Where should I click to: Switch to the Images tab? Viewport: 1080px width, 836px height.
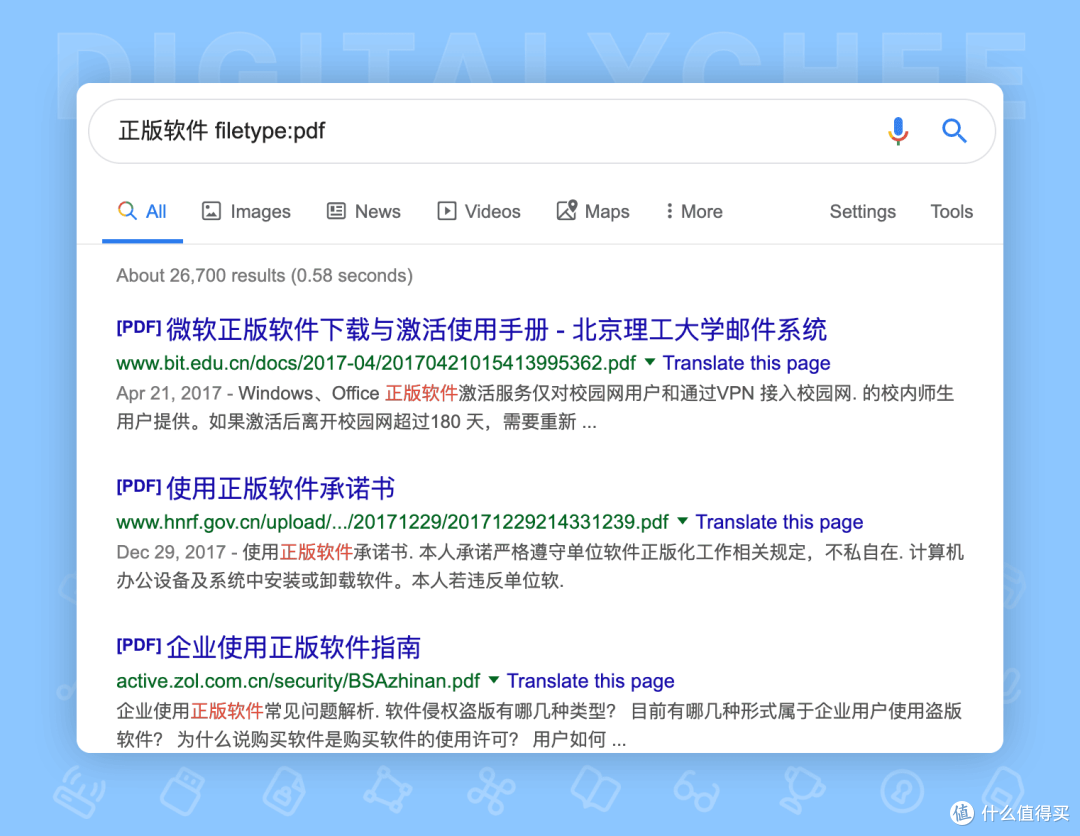(x=246, y=211)
